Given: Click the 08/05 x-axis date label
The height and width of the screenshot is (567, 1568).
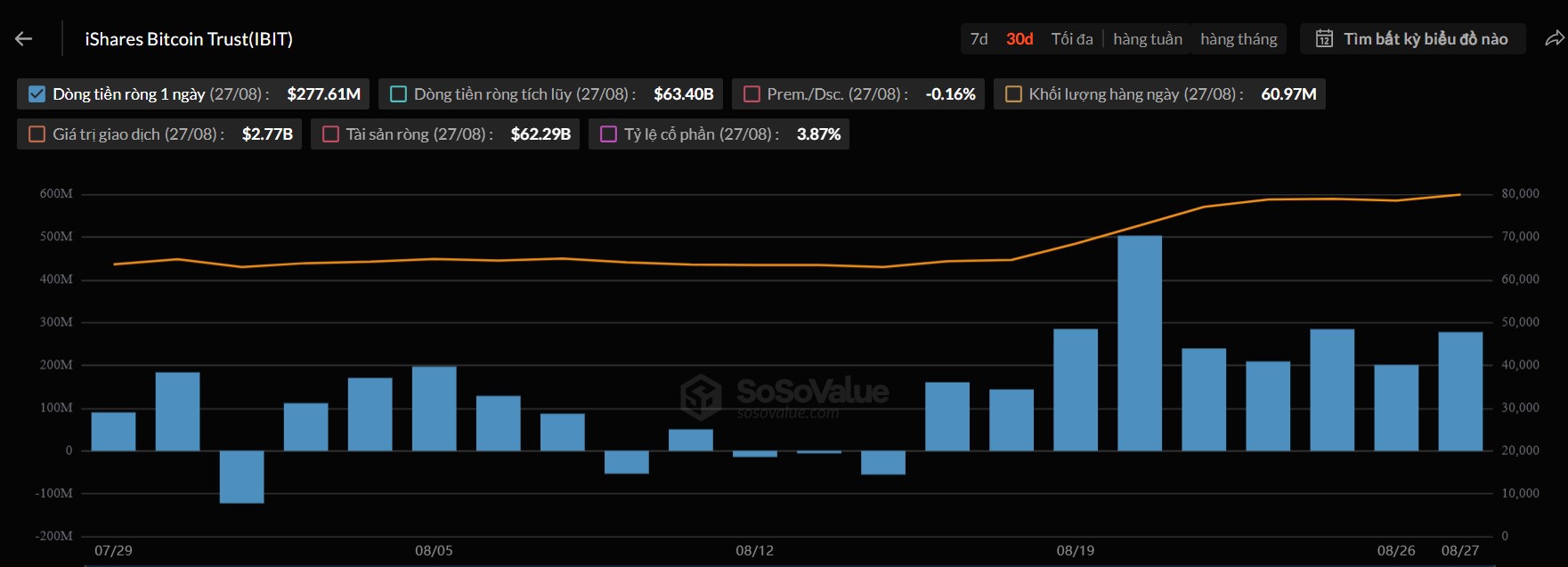Looking at the screenshot, I should [x=434, y=550].
